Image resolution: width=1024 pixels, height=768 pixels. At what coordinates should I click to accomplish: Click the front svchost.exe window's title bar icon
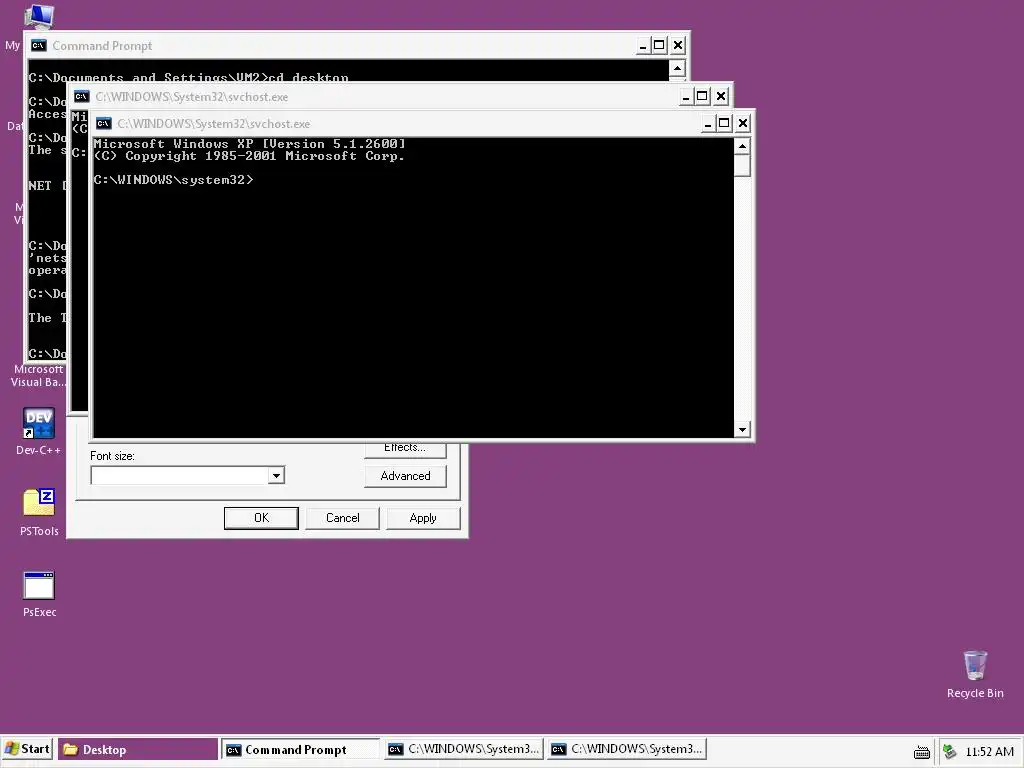tap(104, 123)
